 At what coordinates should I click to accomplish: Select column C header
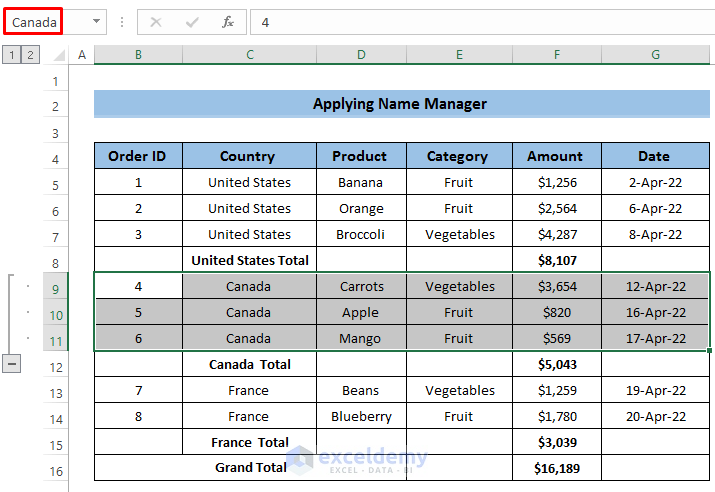pyautogui.click(x=249, y=55)
